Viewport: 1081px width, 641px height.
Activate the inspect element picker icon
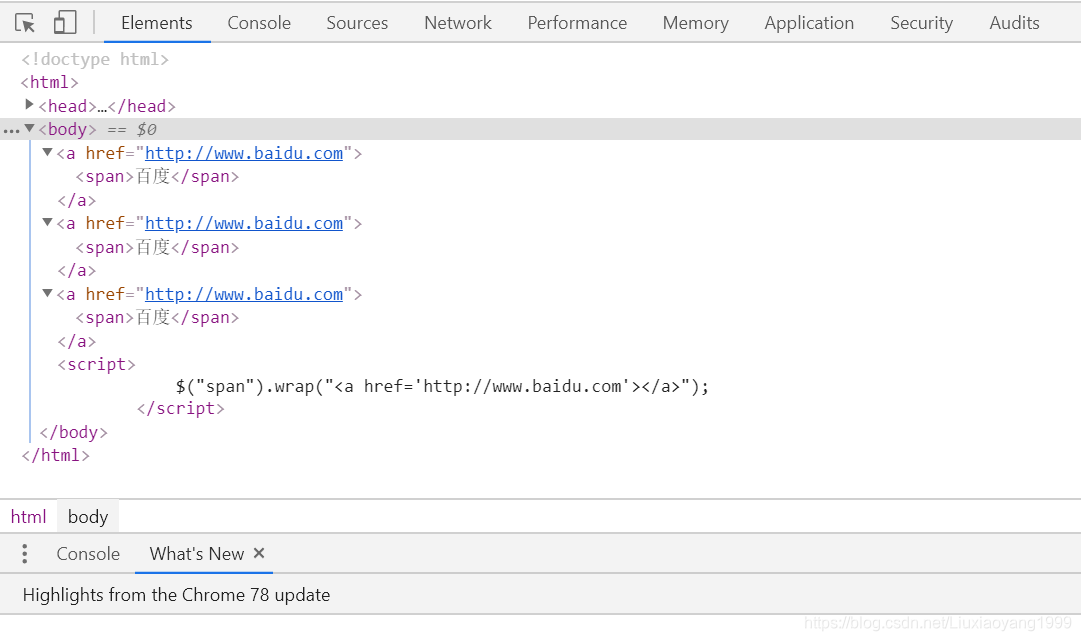pos(25,23)
